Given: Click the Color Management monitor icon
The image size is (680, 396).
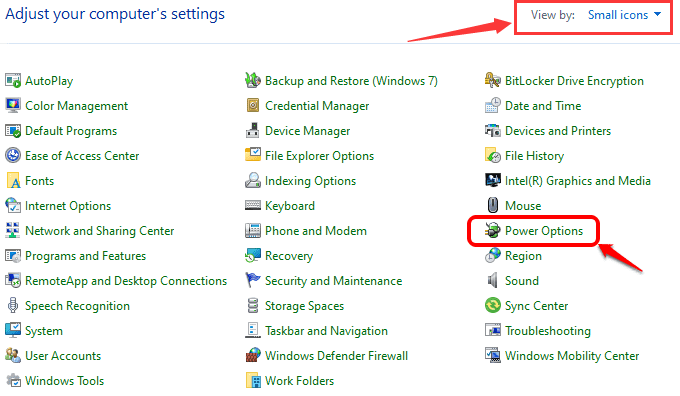Looking at the screenshot, I should coord(13,106).
